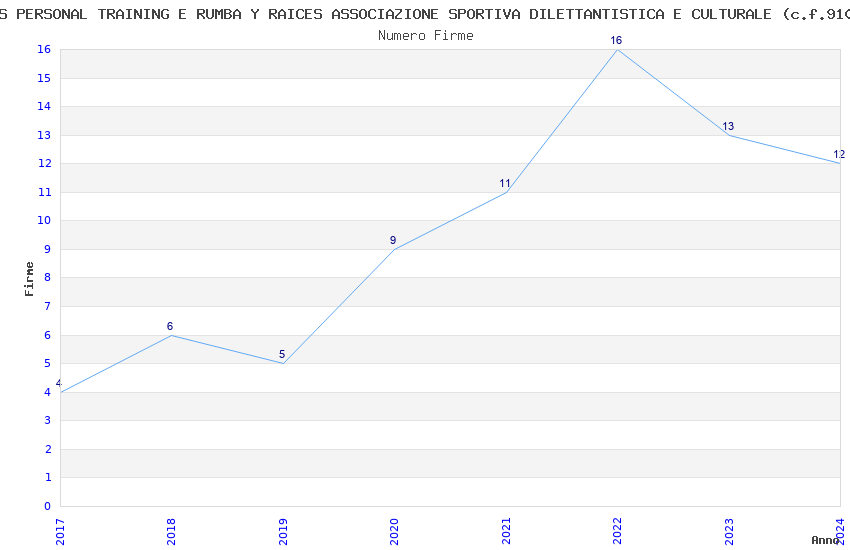Click the y-axis tick label 0
The image size is (850, 550).
click(48, 506)
